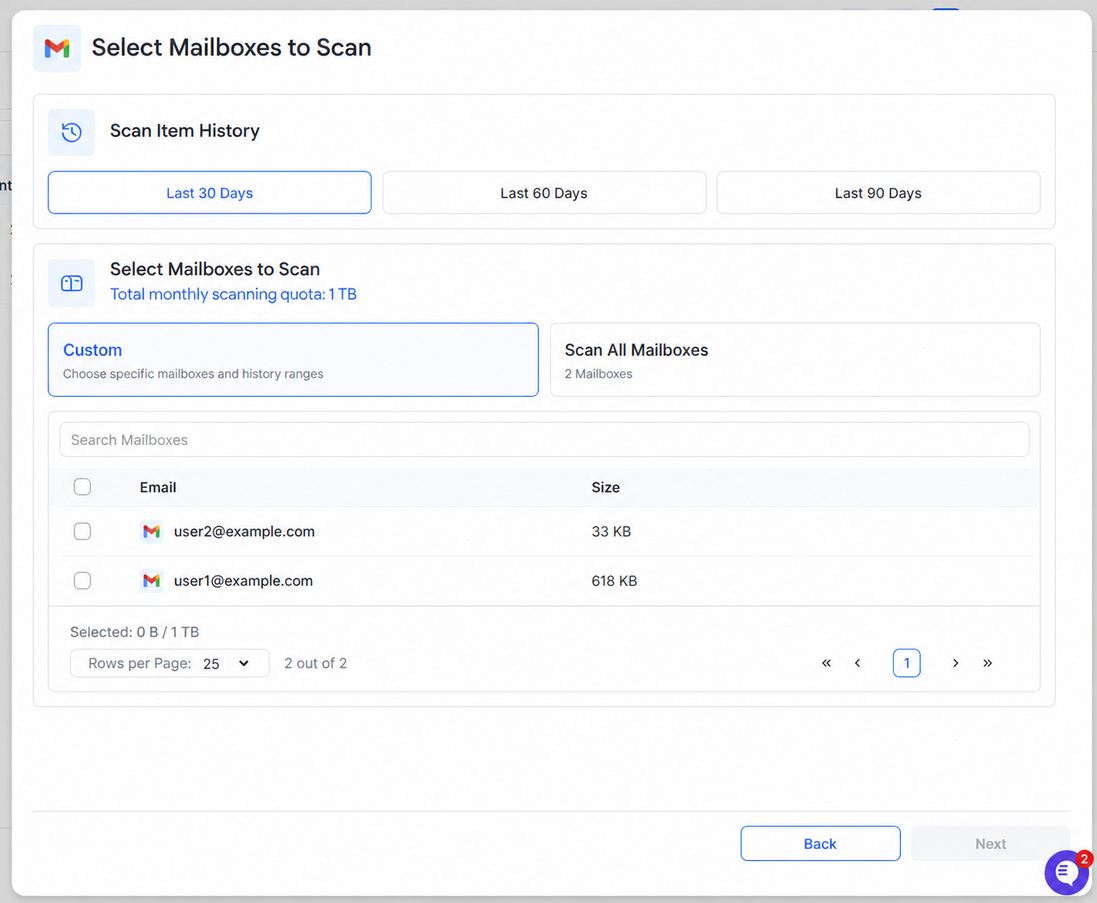Open the Rows per Page dropdown
Screen dimensions: 1097x903
169,663
